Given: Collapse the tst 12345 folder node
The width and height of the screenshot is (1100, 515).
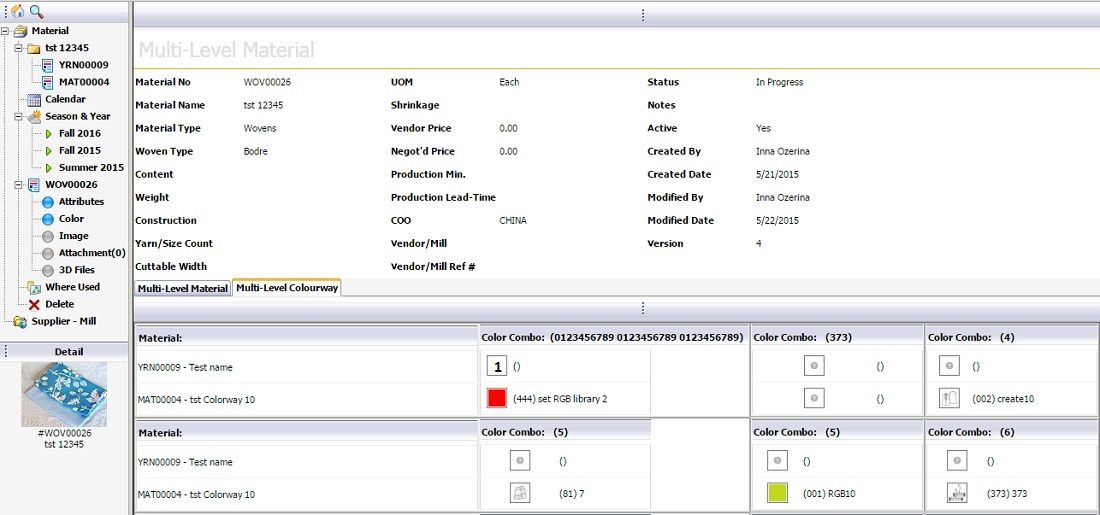Looking at the screenshot, I should tap(19, 48).
